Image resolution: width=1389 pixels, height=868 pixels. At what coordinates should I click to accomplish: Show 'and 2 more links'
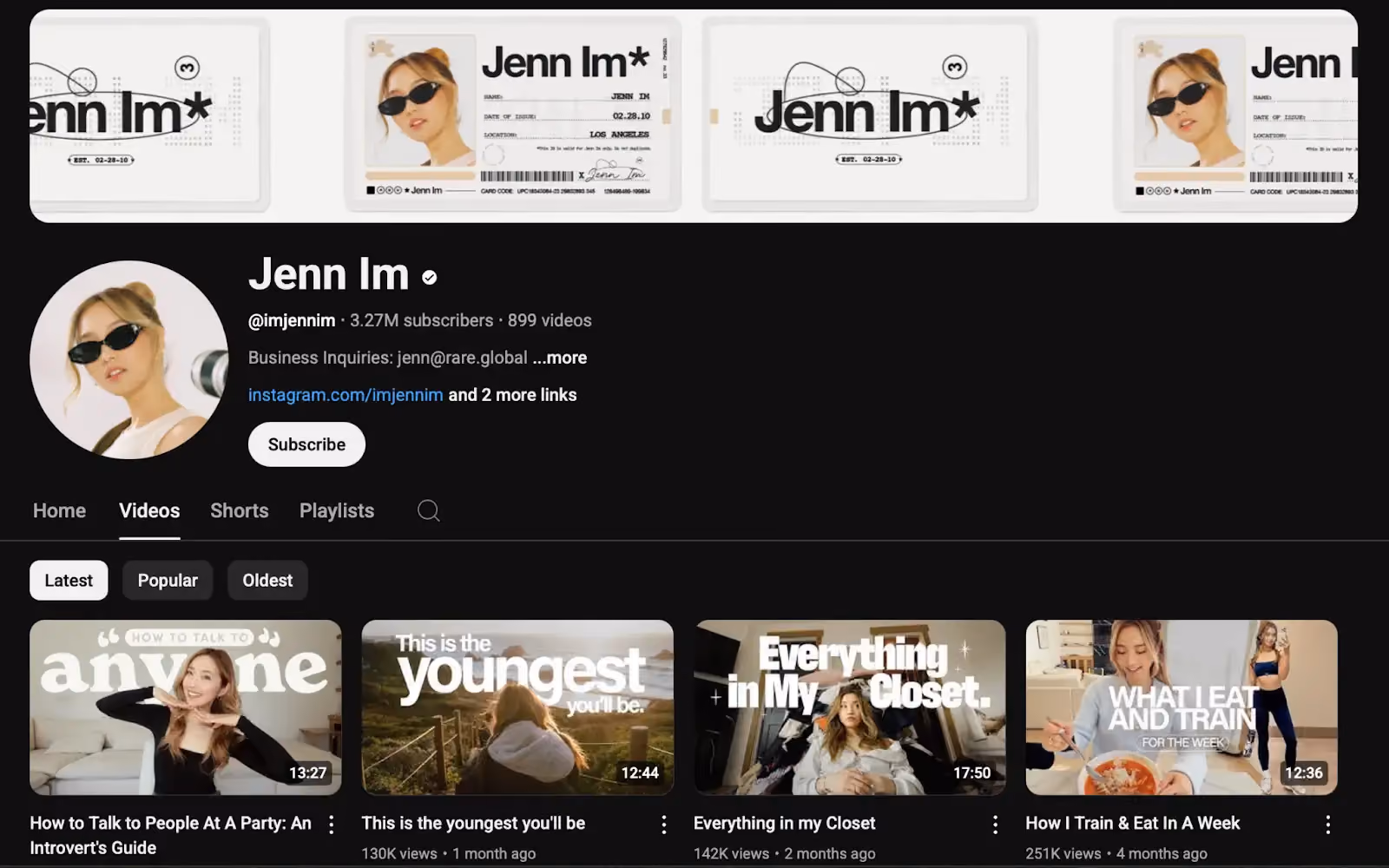point(512,395)
